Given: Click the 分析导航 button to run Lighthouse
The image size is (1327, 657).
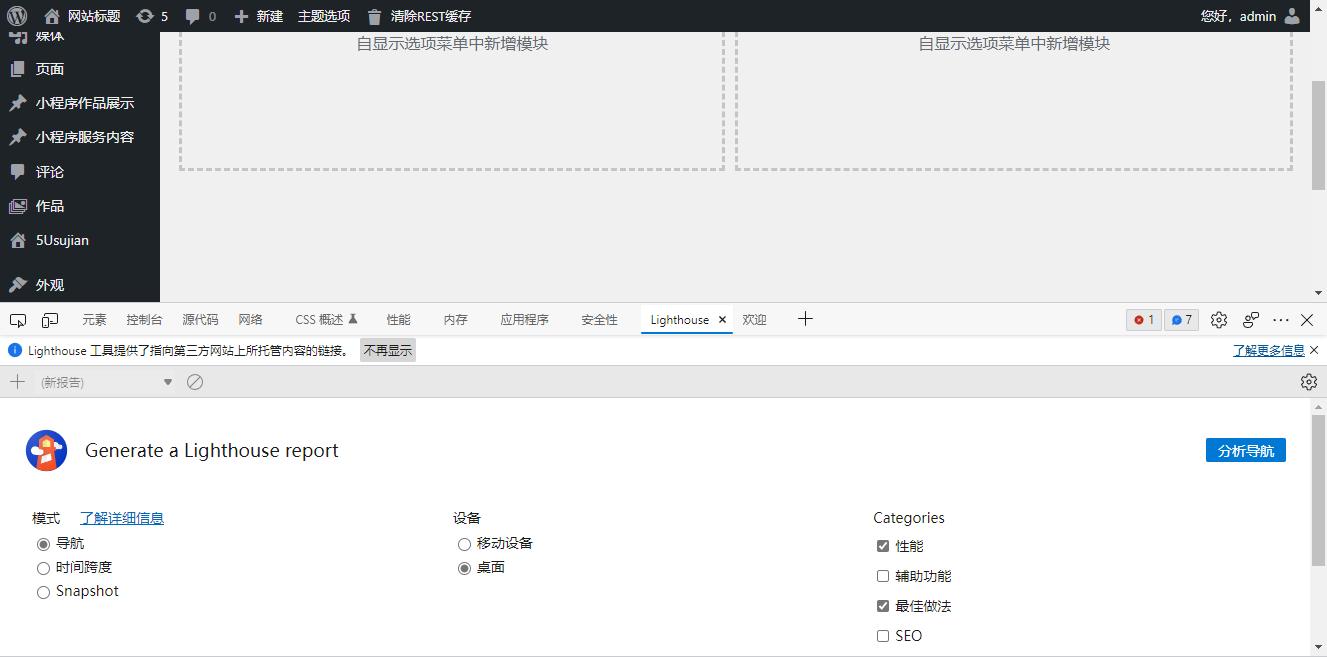Looking at the screenshot, I should click(x=1245, y=450).
